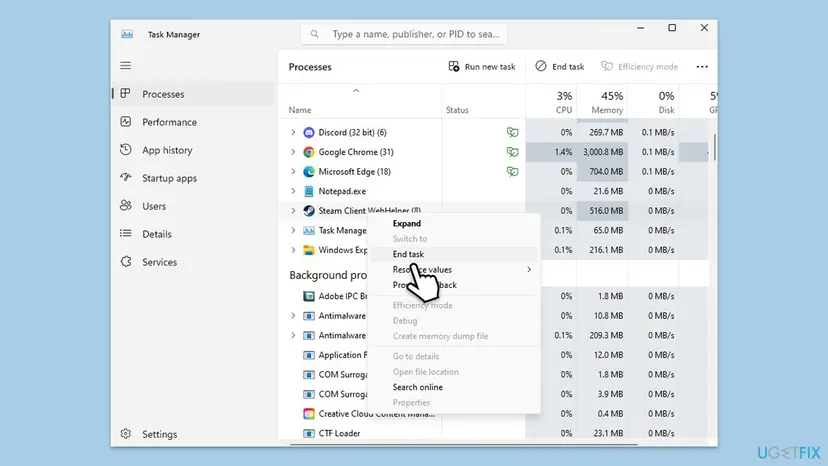The width and height of the screenshot is (828, 466).
Task: Click the Users label in sidebar
Action: point(154,206)
